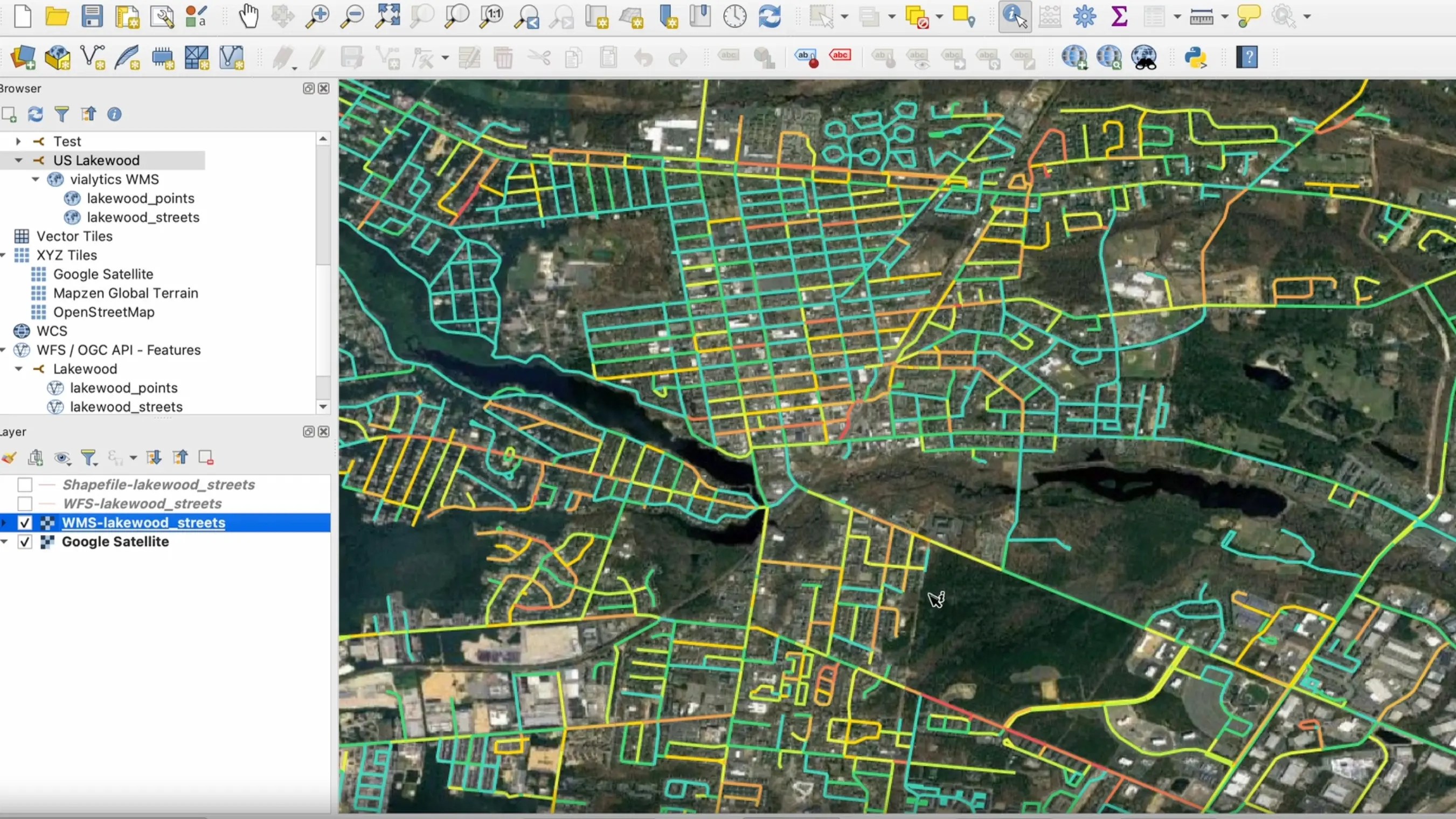Viewport: 1456px width, 819px height.
Task: Open the Statistical Summary sigma tool
Action: (x=1119, y=16)
